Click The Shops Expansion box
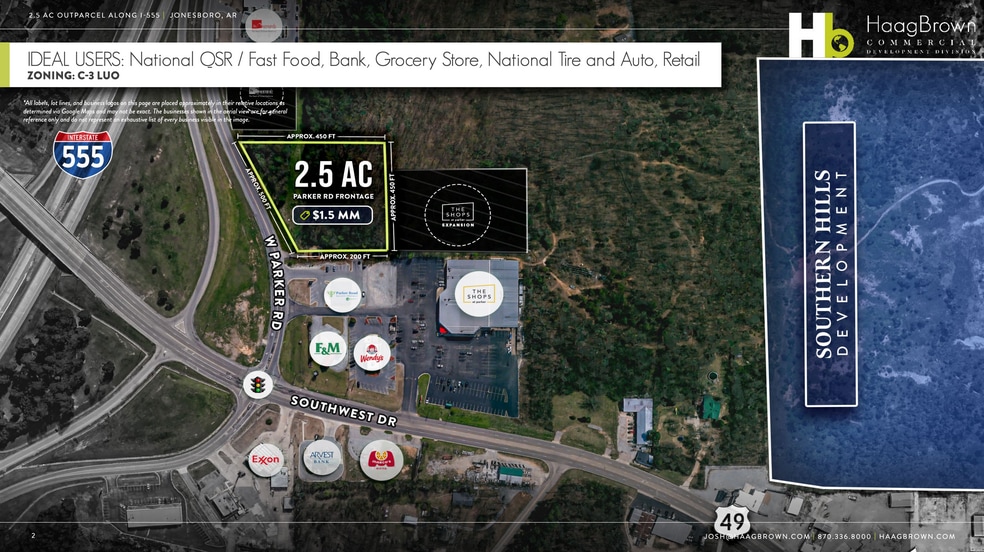The width and height of the screenshot is (984, 552). (459, 211)
